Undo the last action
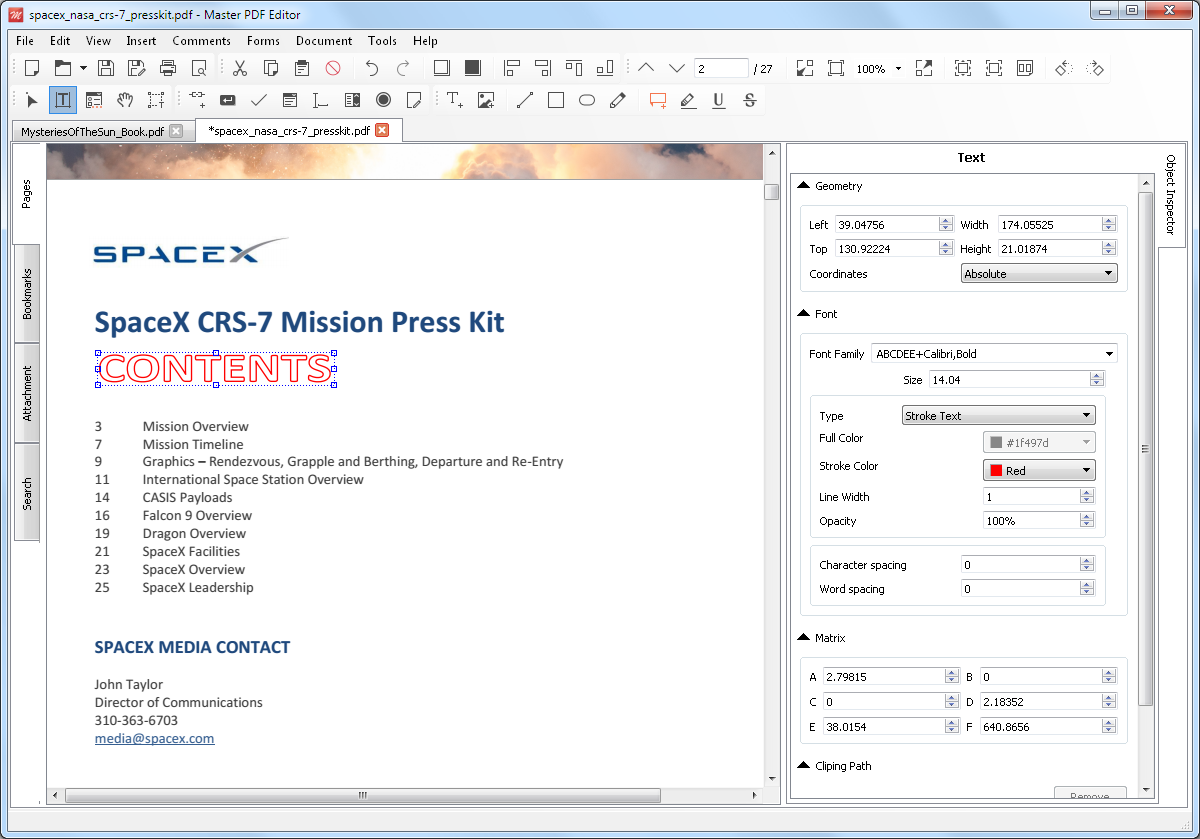The width and height of the screenshot is (1200, 839). [372, 68]
